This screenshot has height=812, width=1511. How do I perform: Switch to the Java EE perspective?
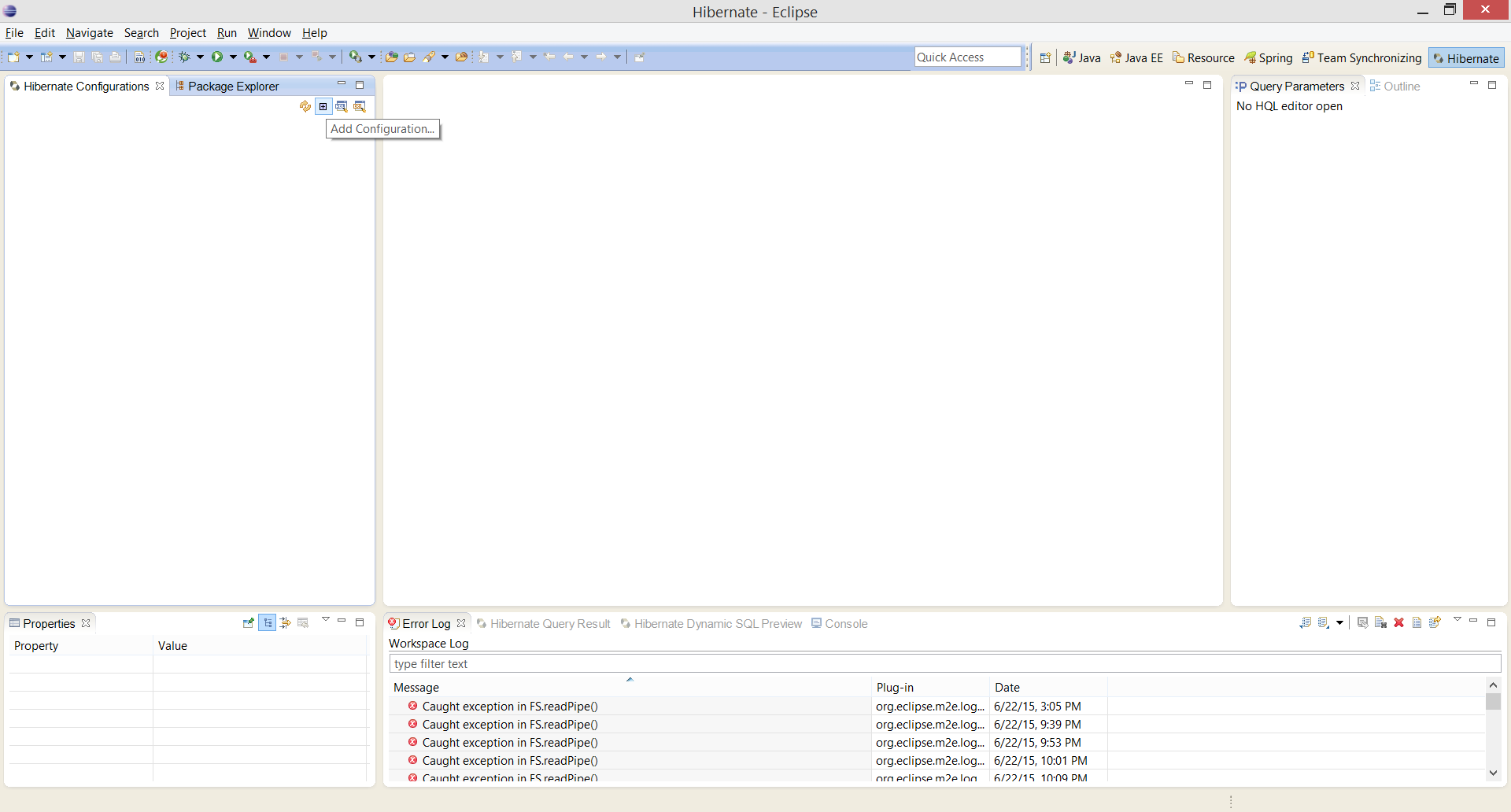pos(1136,57)
